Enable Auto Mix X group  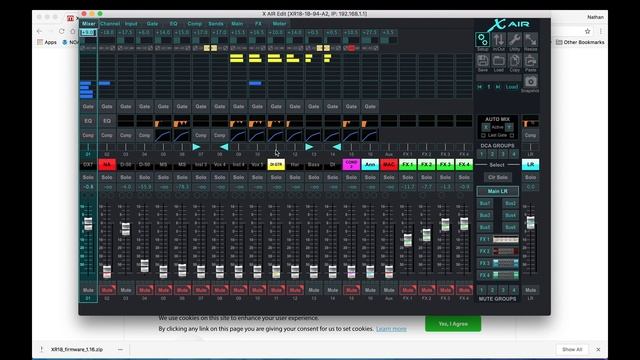[x=486, y=127]
